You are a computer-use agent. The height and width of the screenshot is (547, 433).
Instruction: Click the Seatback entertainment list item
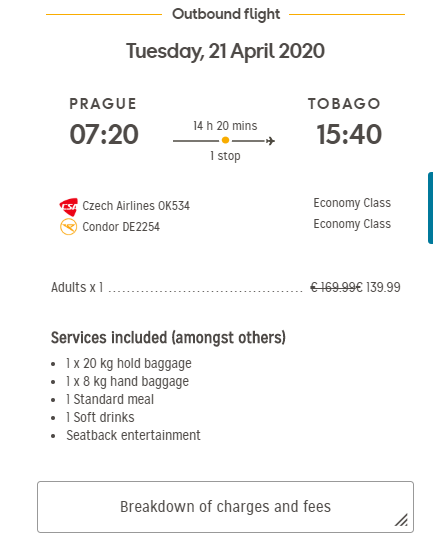(x=133, y=435)
